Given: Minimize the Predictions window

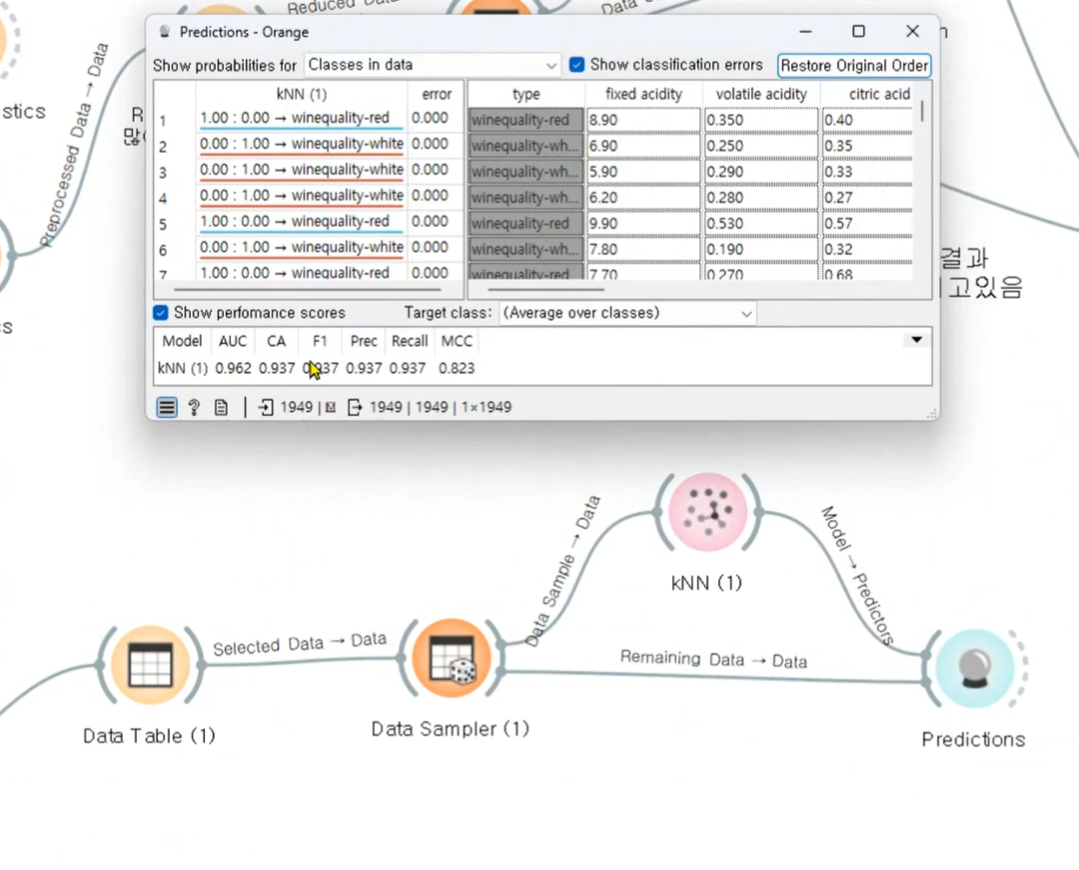Looking at the screenshot, I should (805, 32).
